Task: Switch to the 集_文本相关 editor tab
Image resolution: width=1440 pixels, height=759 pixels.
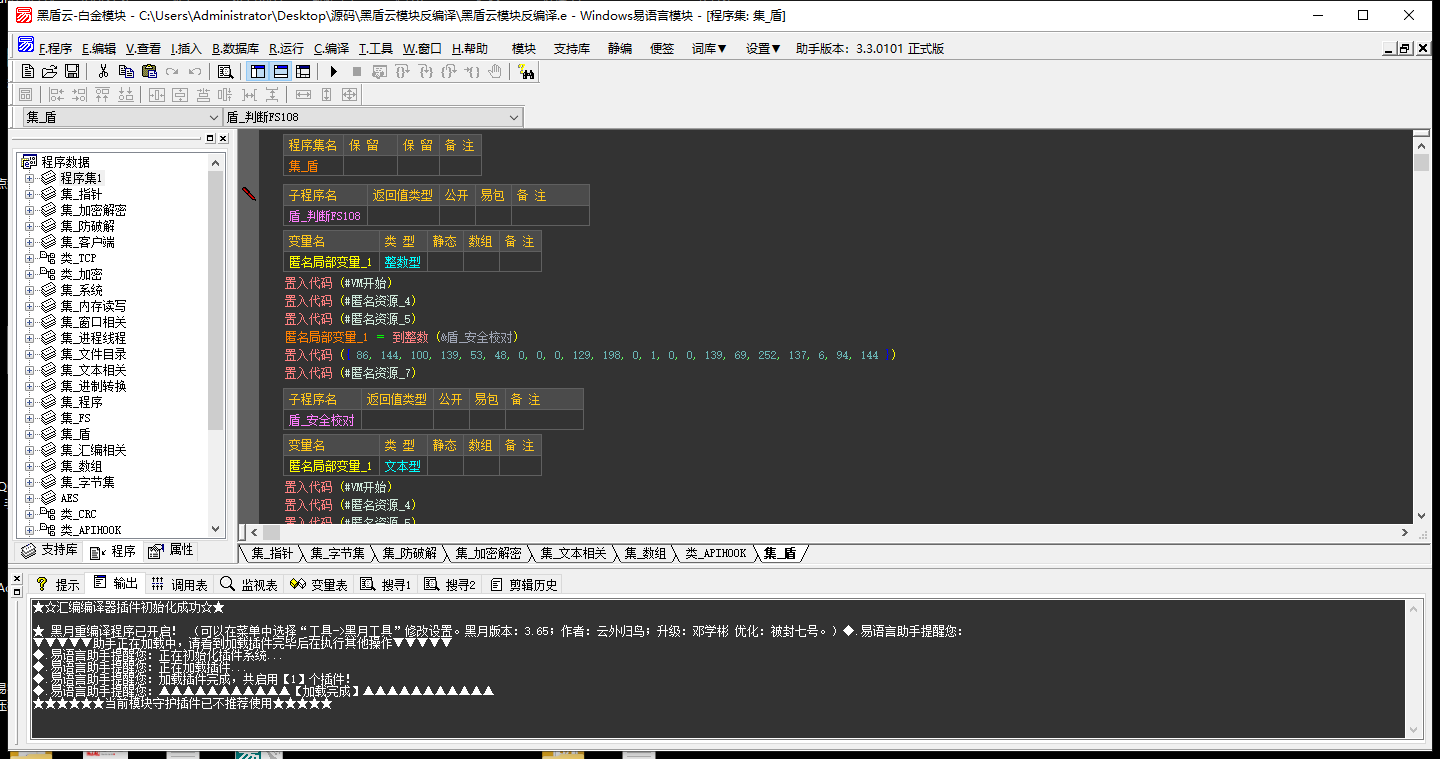Action: (x=572, y=553)
